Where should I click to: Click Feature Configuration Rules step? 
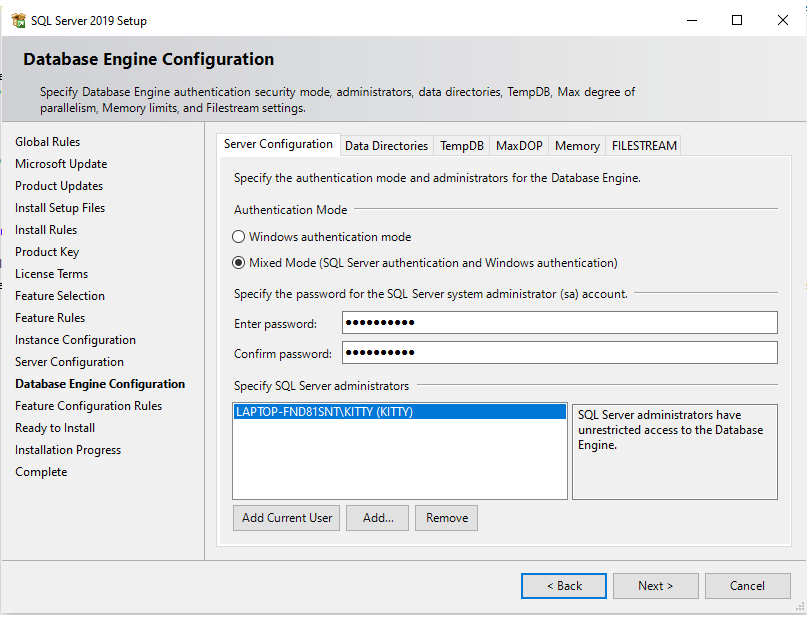pyautogui.click(x=88, y=406)
